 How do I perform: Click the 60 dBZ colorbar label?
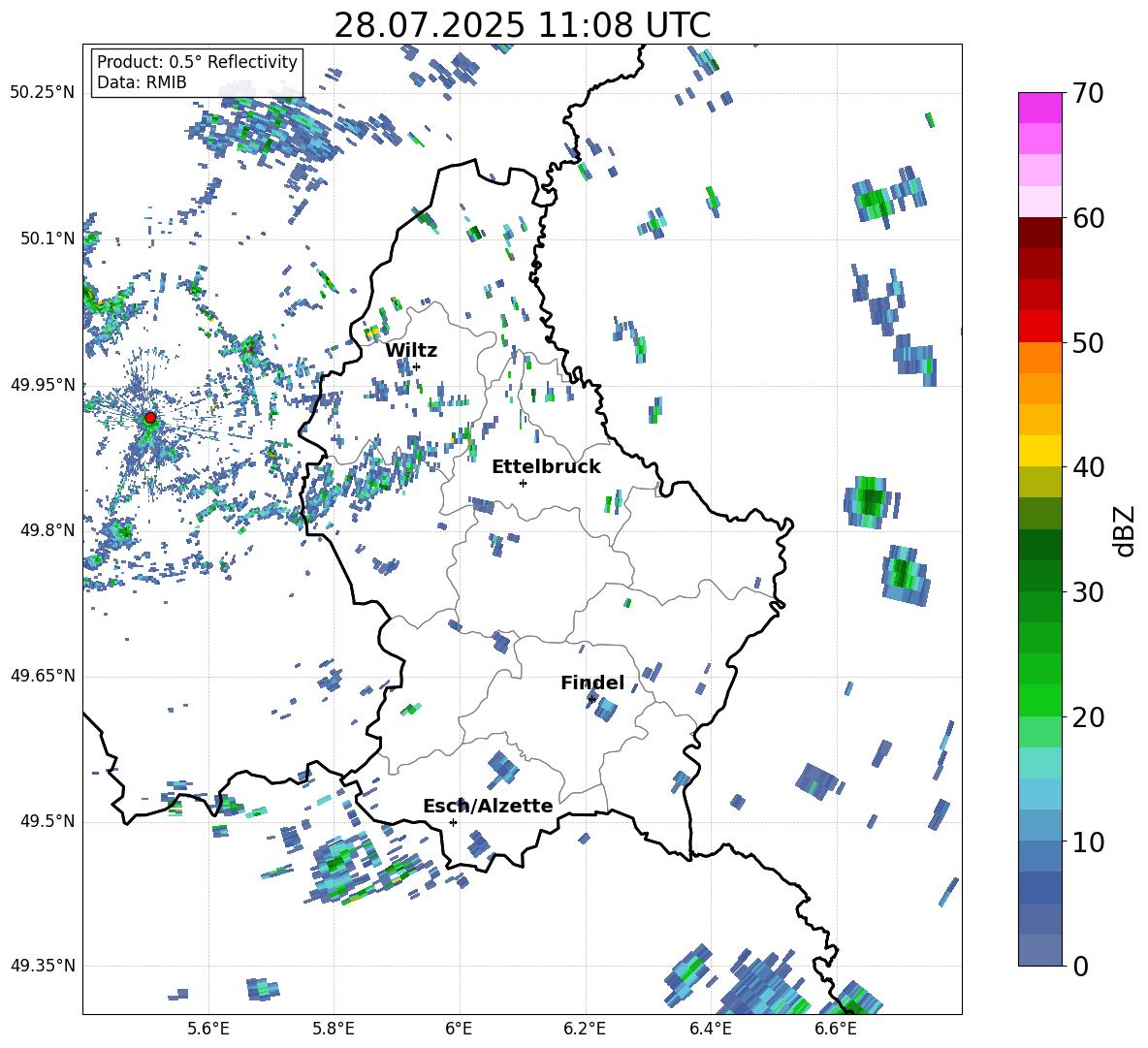pyautogui.click(x=1088, y=218)
